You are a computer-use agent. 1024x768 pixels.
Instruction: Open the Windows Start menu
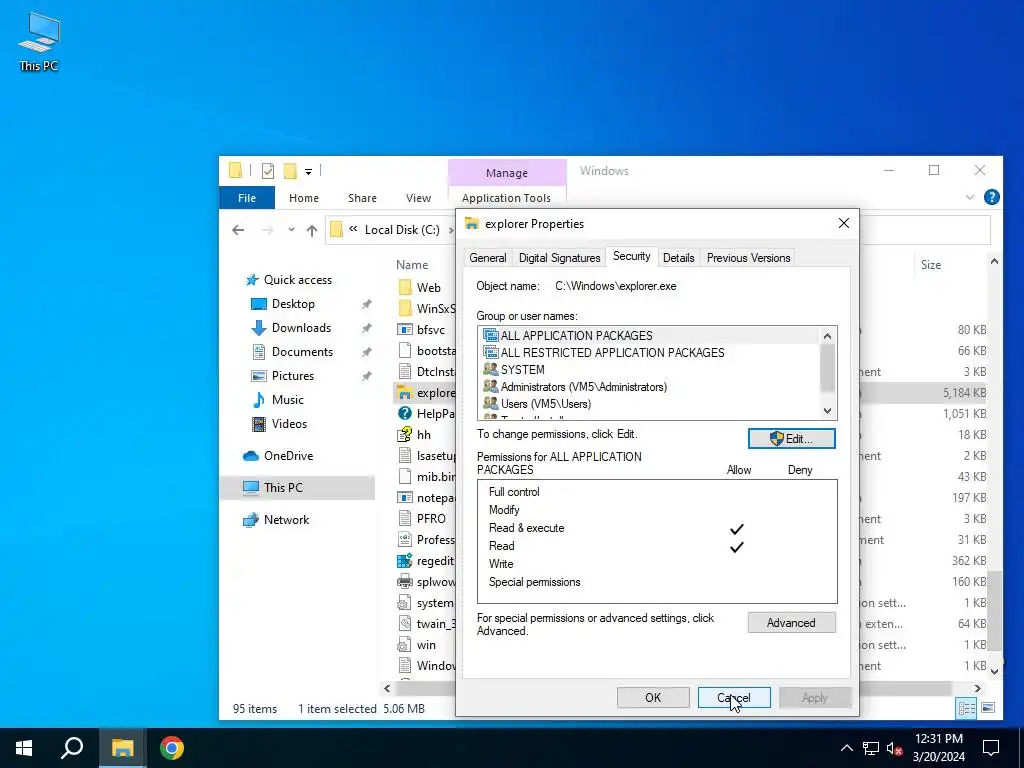[x=24, y=748]
